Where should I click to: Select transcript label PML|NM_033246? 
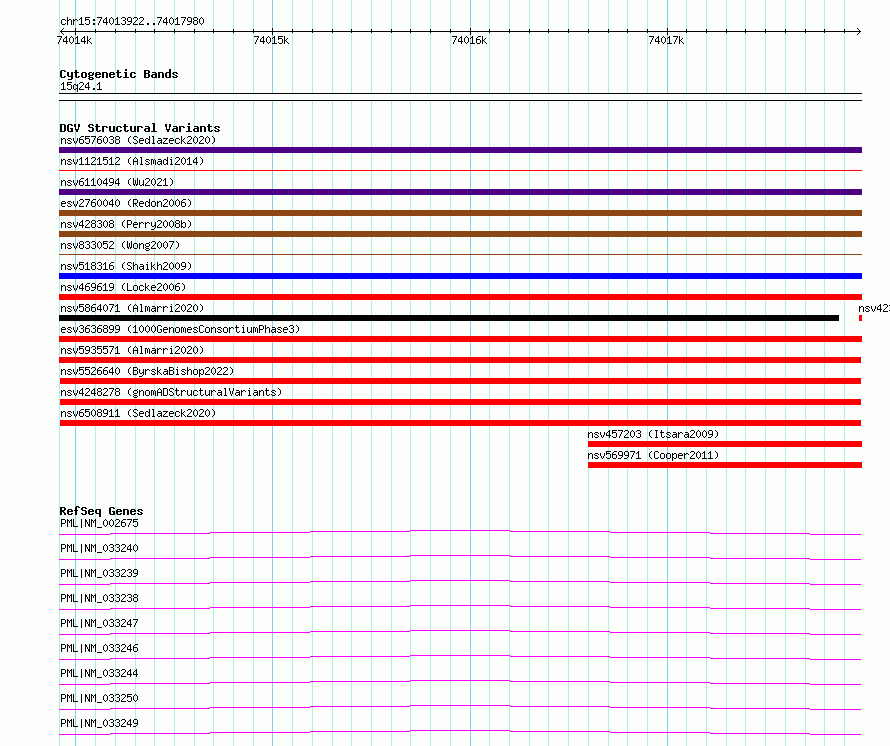pyautogui.click(x=99, y=648)
